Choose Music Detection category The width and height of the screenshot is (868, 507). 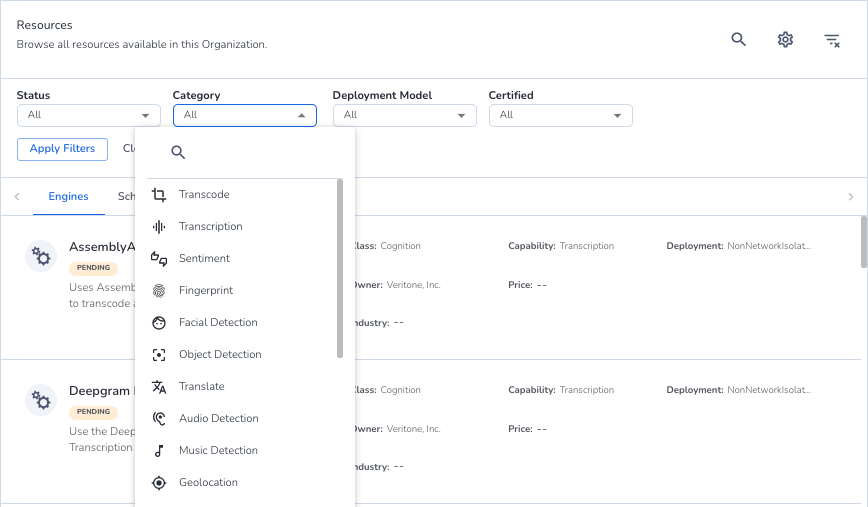pos(241,451)
